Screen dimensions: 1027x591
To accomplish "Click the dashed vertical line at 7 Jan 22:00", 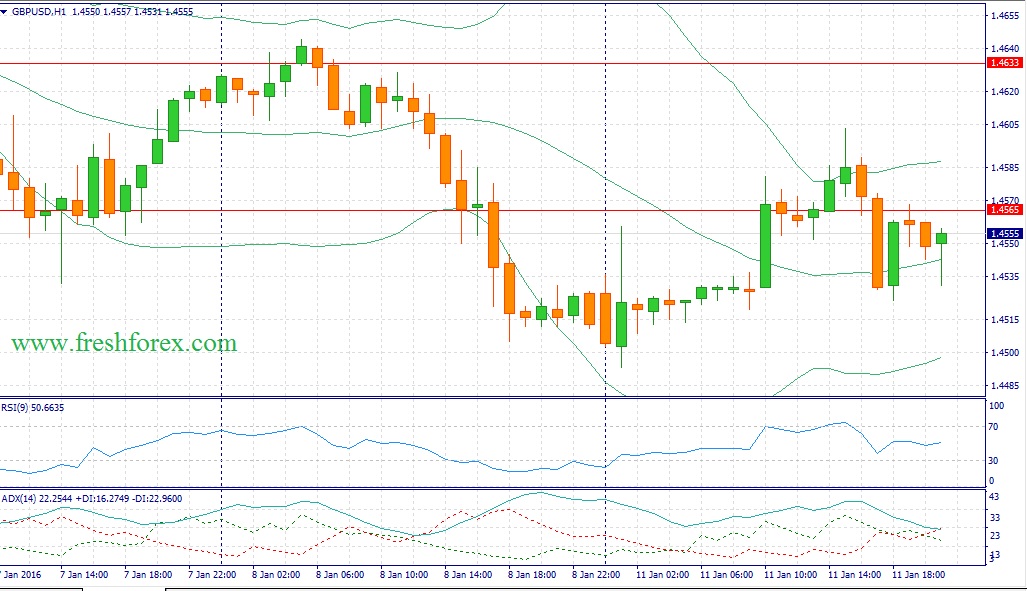I will (221, 300).
